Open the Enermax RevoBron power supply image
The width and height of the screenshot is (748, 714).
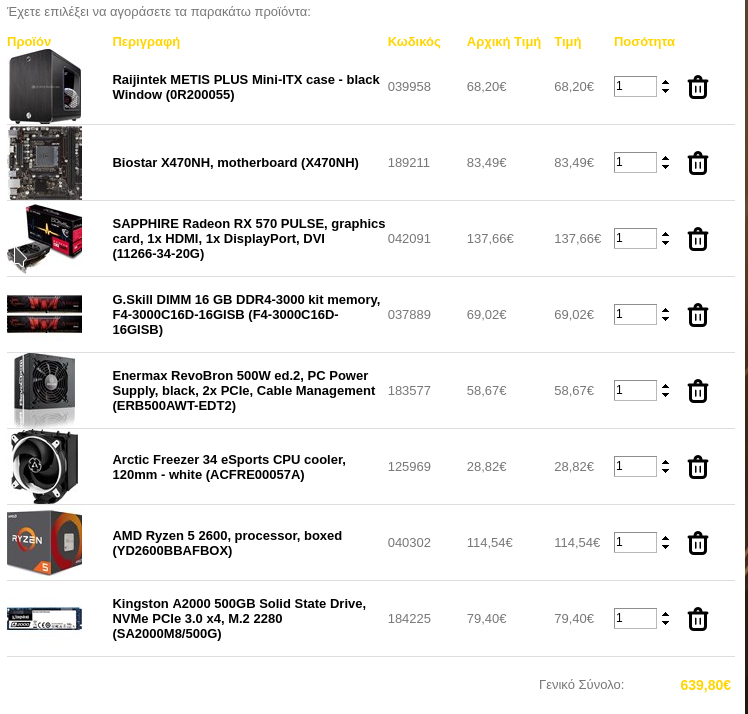44,390
